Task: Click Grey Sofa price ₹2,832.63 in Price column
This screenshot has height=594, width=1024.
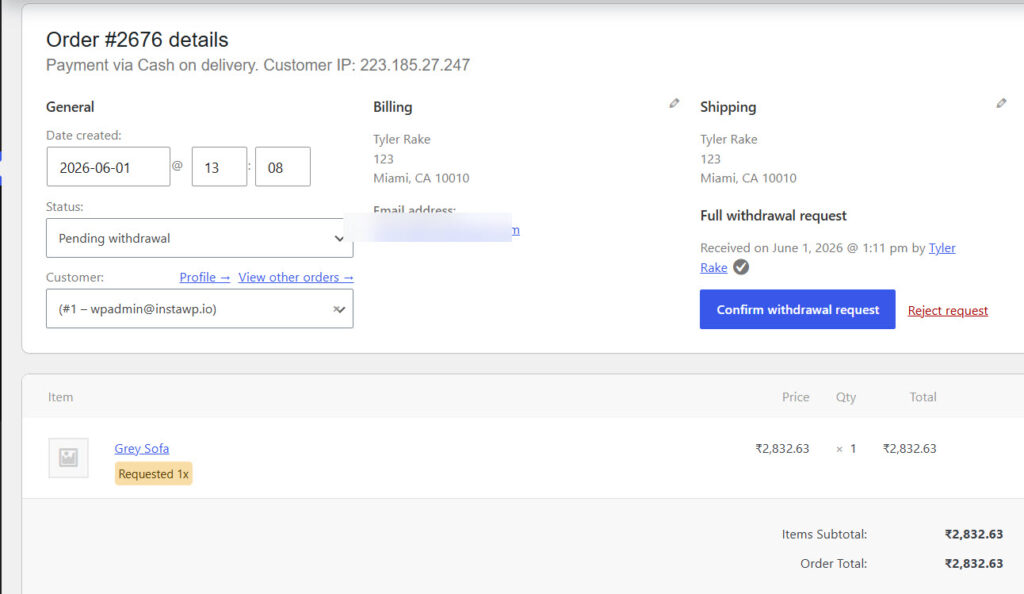Action: click(782, 448)
